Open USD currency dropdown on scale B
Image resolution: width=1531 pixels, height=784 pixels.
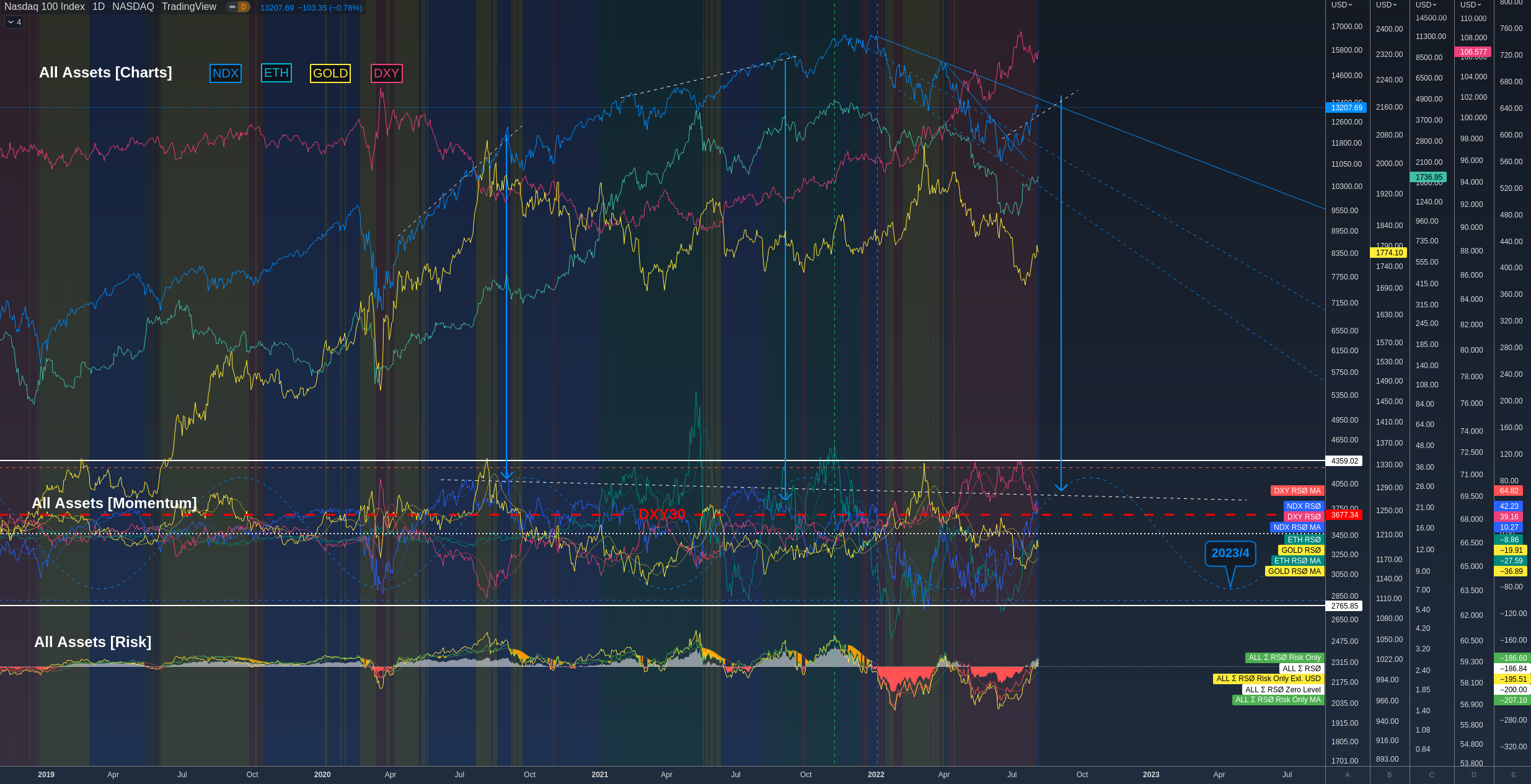point(1387,5)
